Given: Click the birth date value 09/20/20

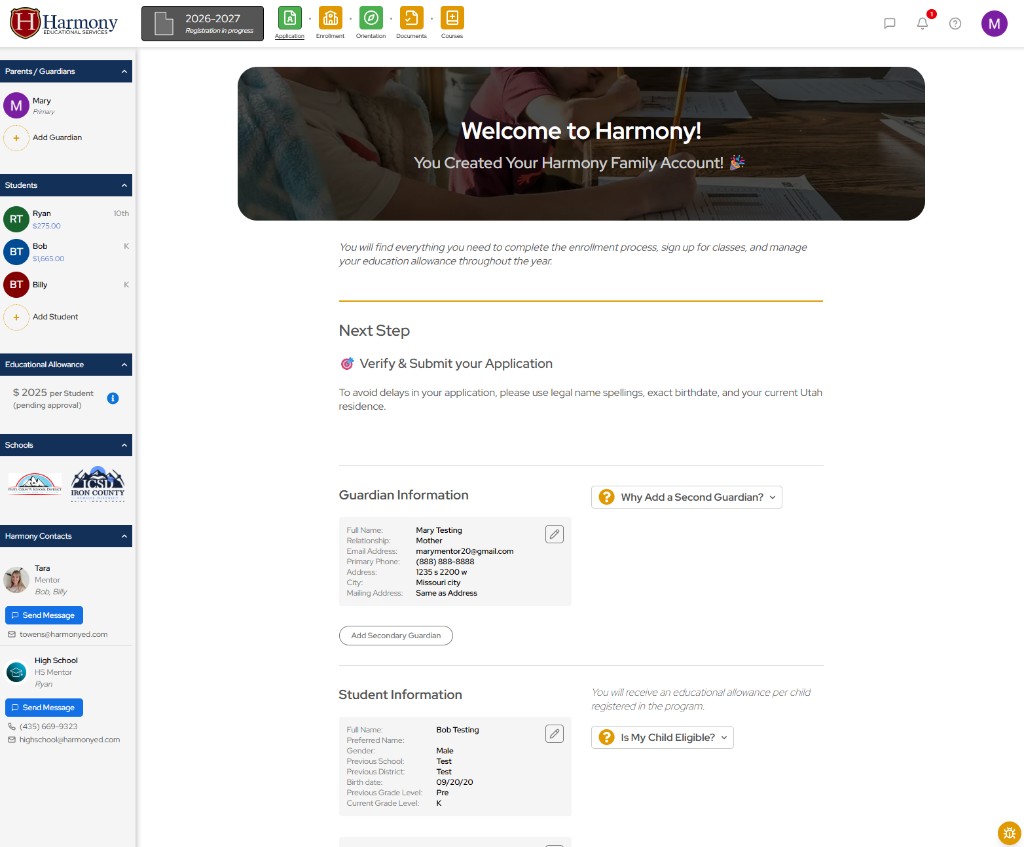Looking at the screenshot, I should [455, 782].
